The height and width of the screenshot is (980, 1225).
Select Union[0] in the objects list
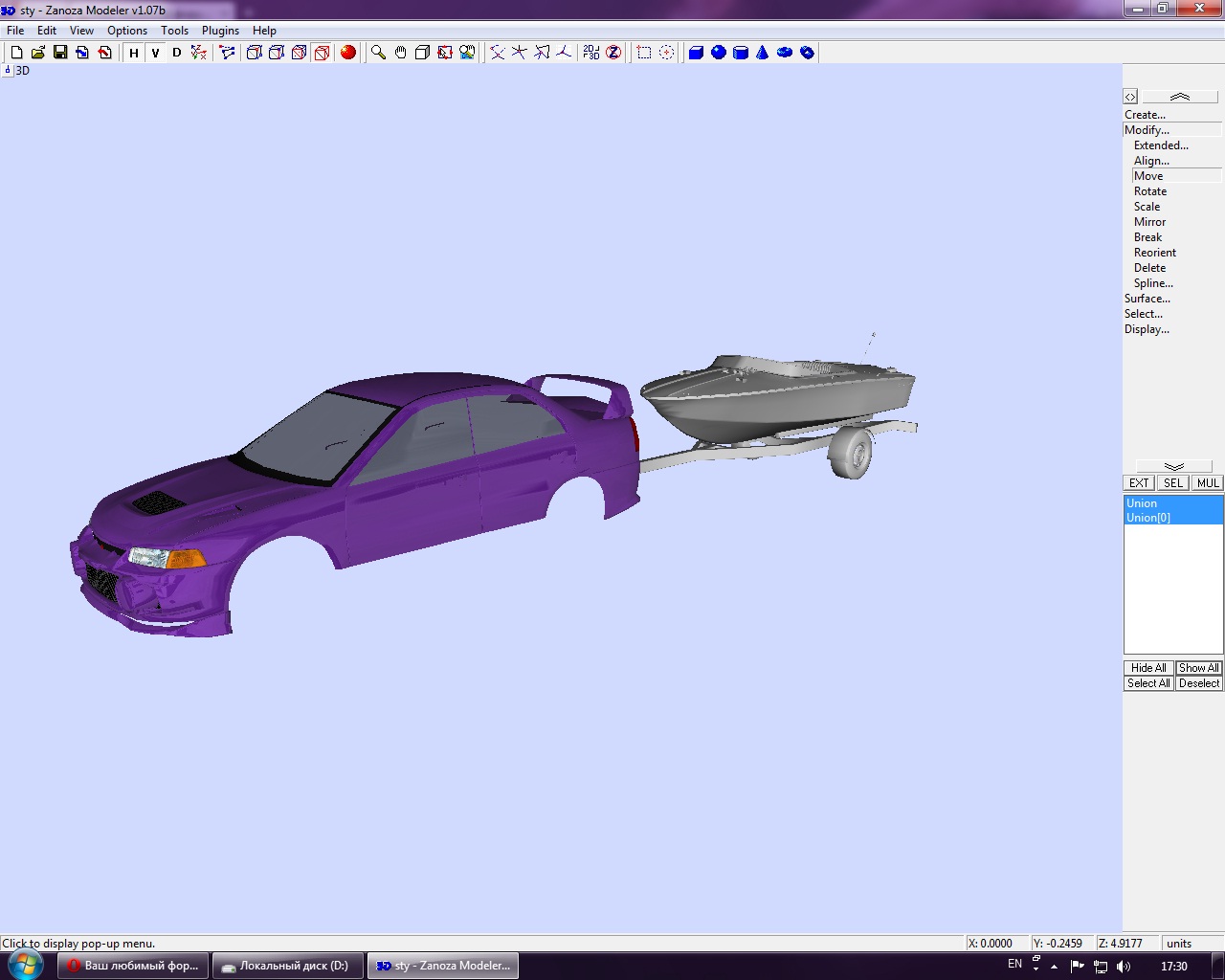(x=1173, y=518)
